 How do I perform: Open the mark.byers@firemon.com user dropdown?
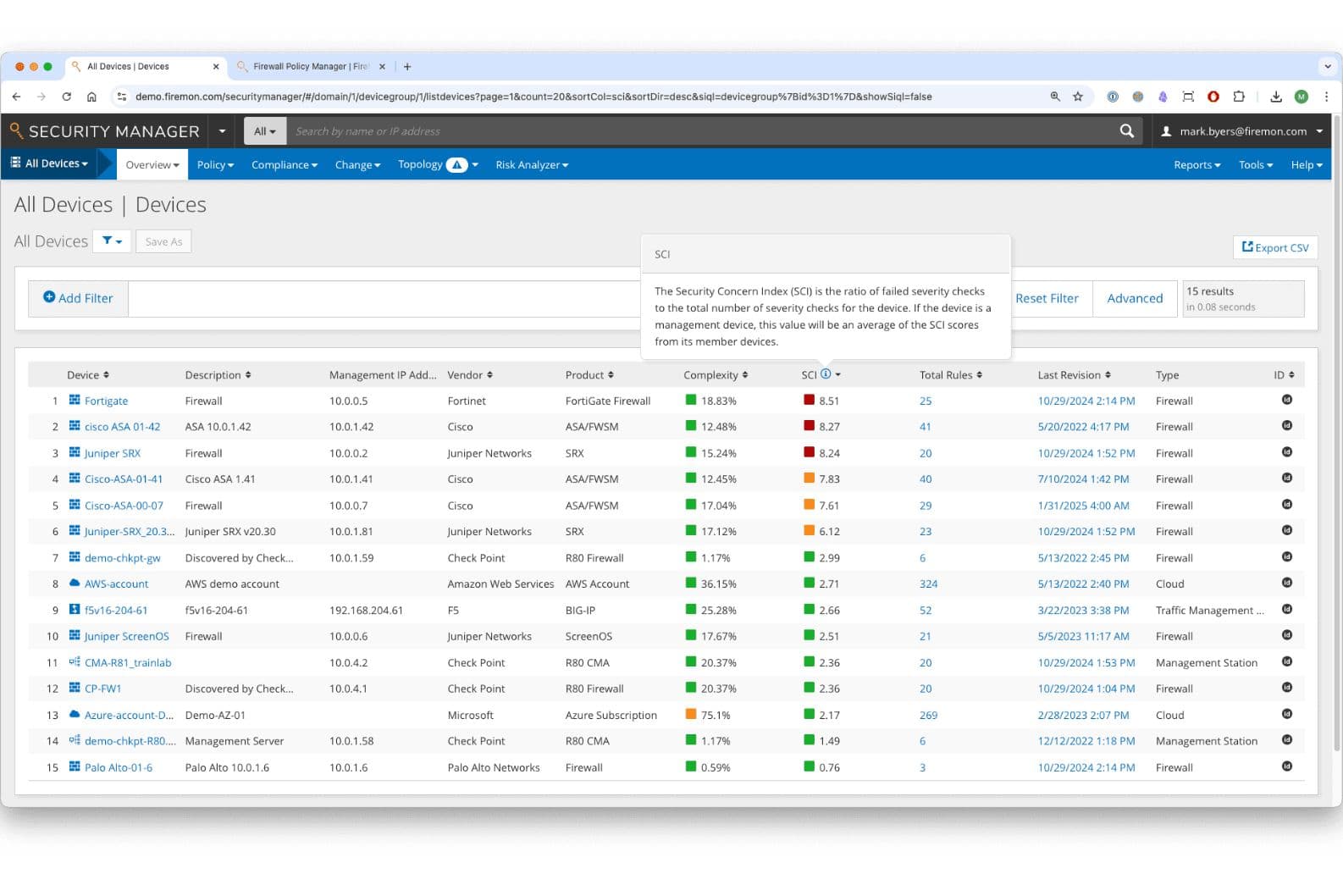click(1241, 131)
